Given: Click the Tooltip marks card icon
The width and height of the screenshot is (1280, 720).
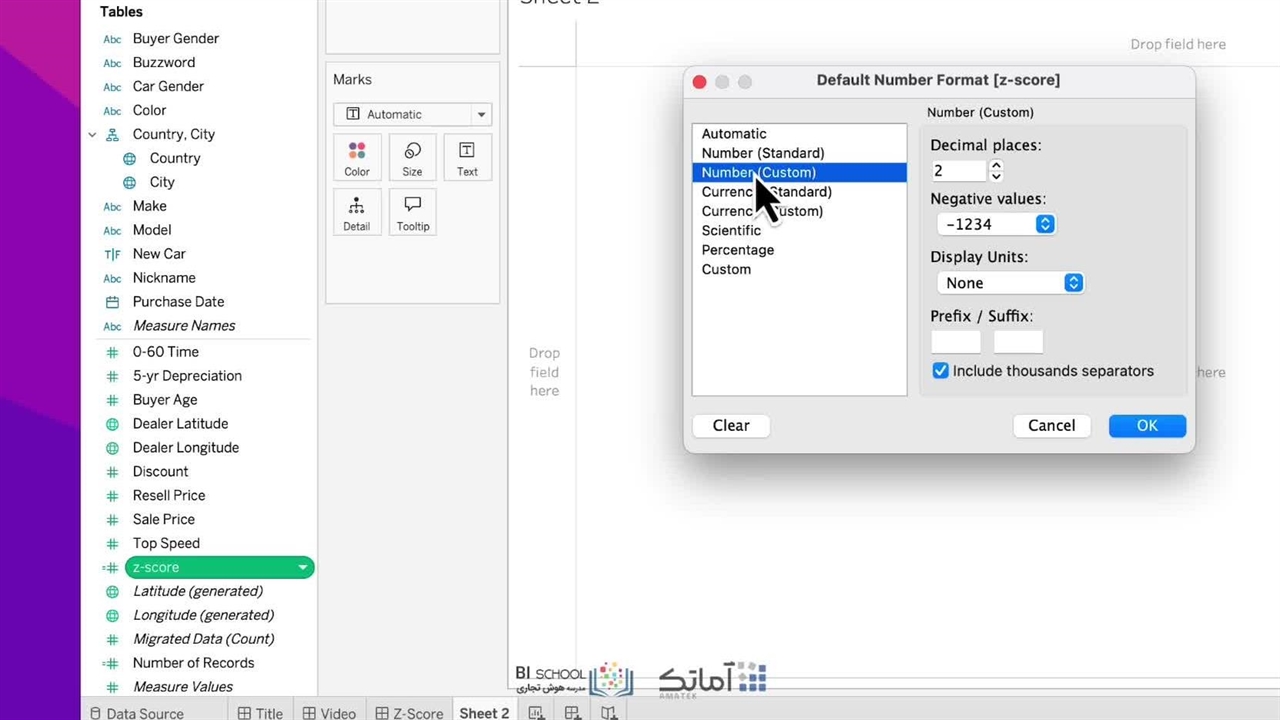Looking at the screenshot, I should click(412, 213).
